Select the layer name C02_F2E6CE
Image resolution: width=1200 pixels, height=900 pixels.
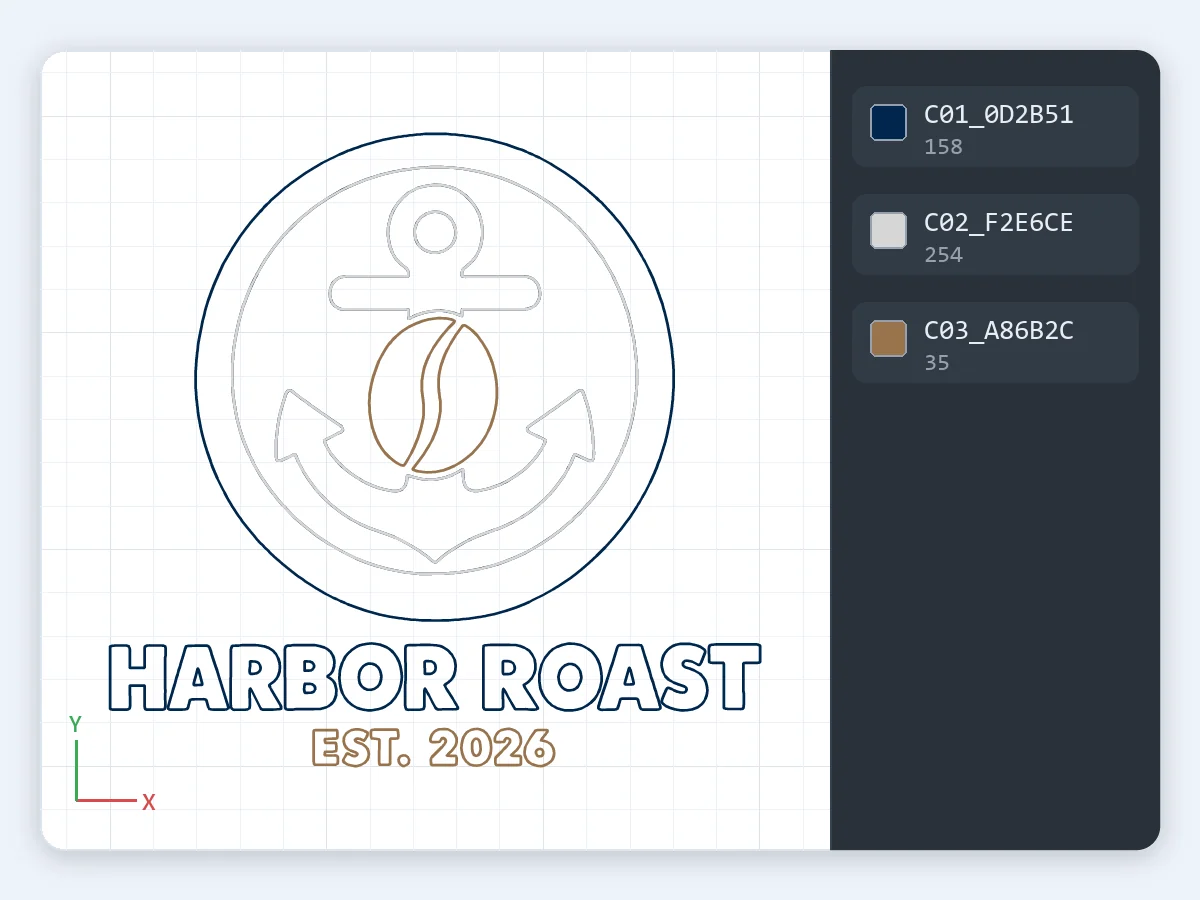[999, 222]
